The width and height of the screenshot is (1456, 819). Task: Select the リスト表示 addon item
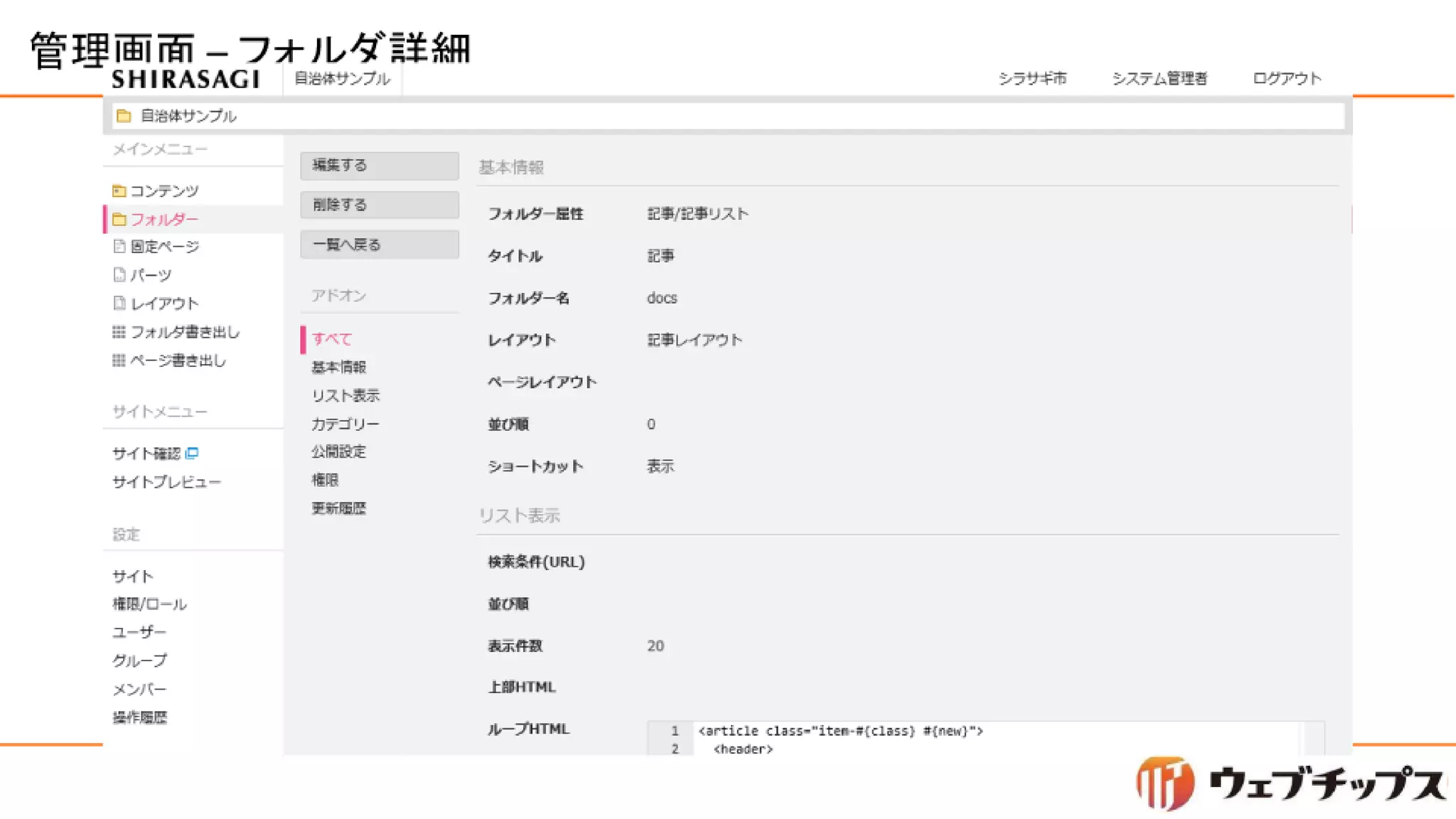coord(346,395)
